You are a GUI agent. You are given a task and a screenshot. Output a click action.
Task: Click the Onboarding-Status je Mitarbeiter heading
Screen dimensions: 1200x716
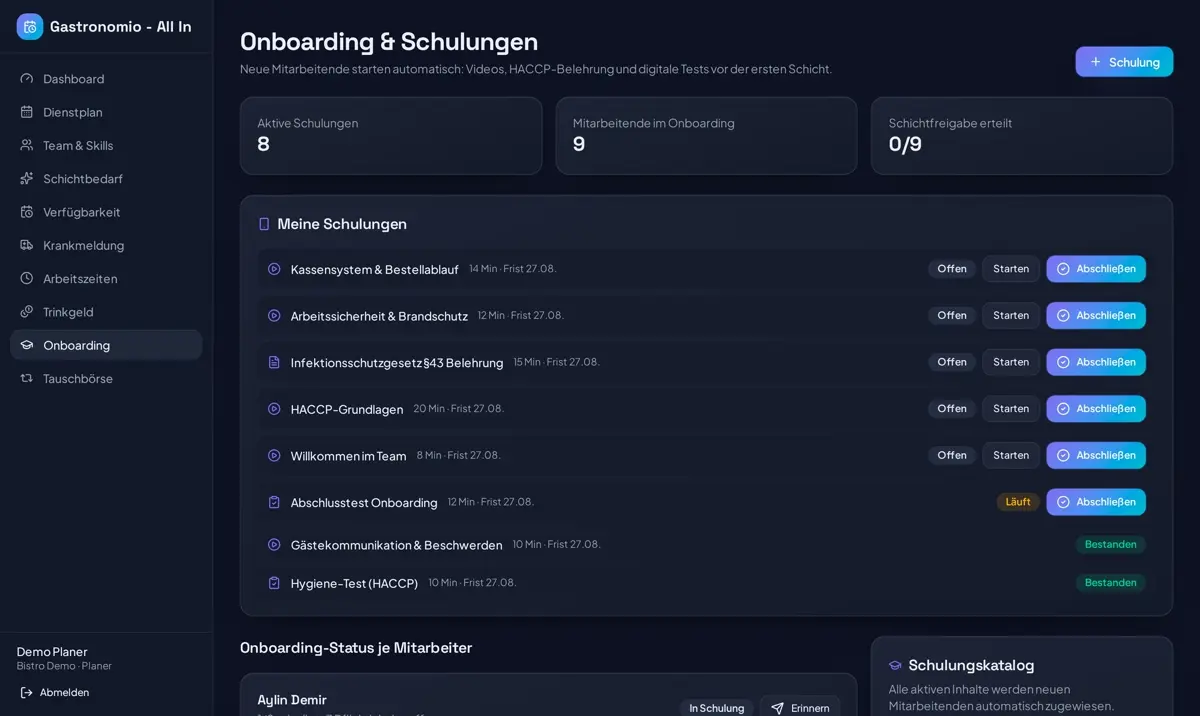356,648
